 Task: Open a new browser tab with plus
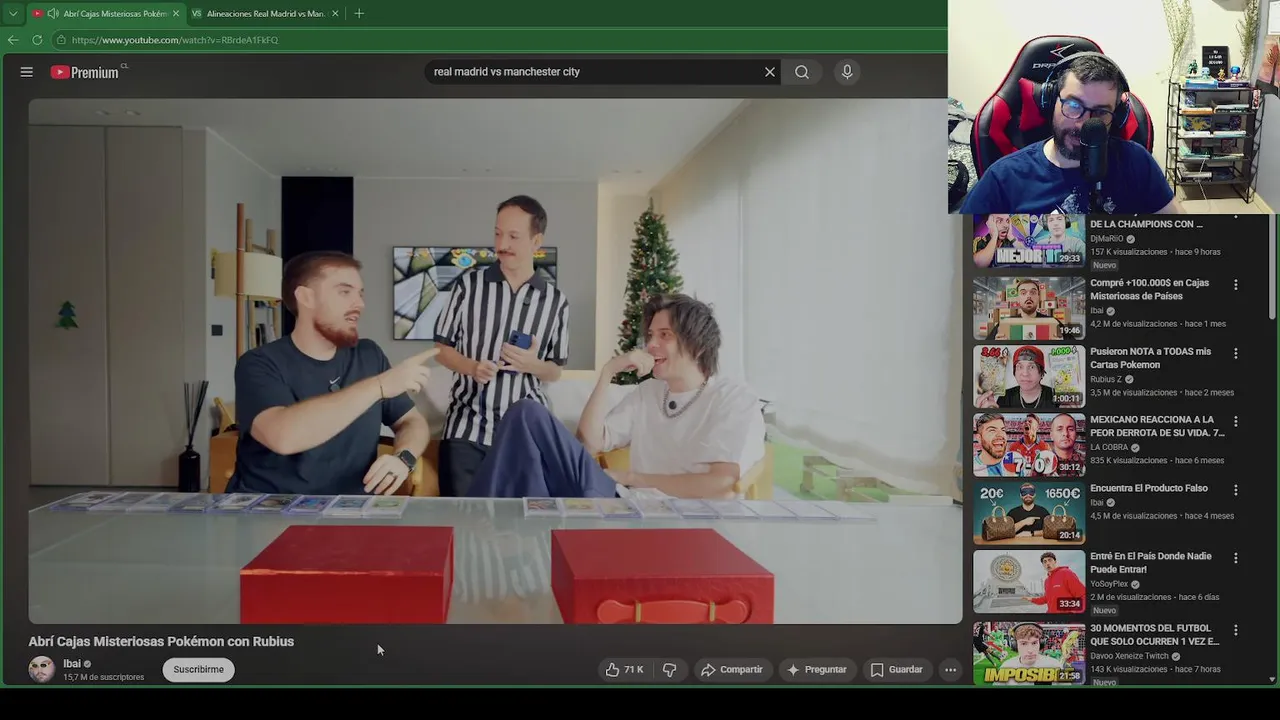pyautogui.click(x=359, y=14)
